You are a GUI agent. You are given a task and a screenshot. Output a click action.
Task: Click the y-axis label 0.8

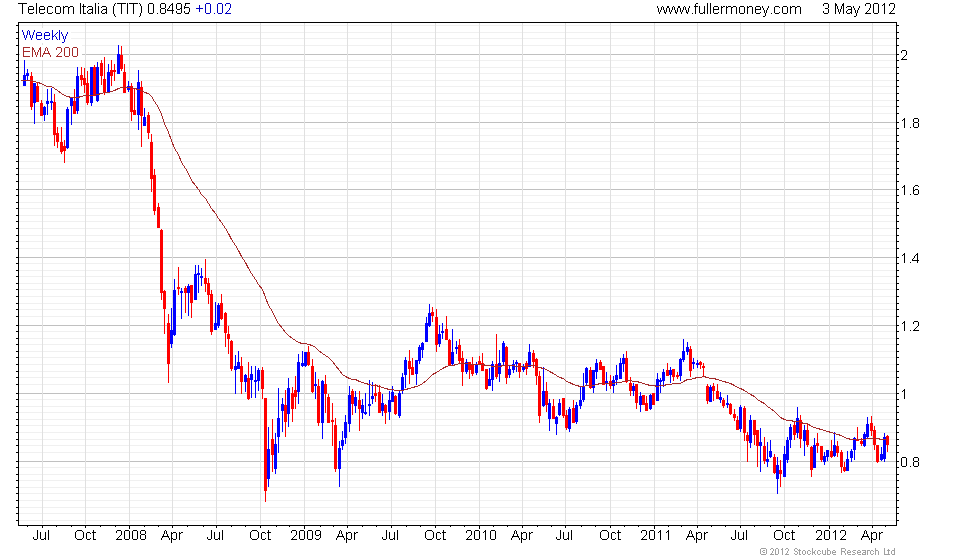(x=910, y=462)
